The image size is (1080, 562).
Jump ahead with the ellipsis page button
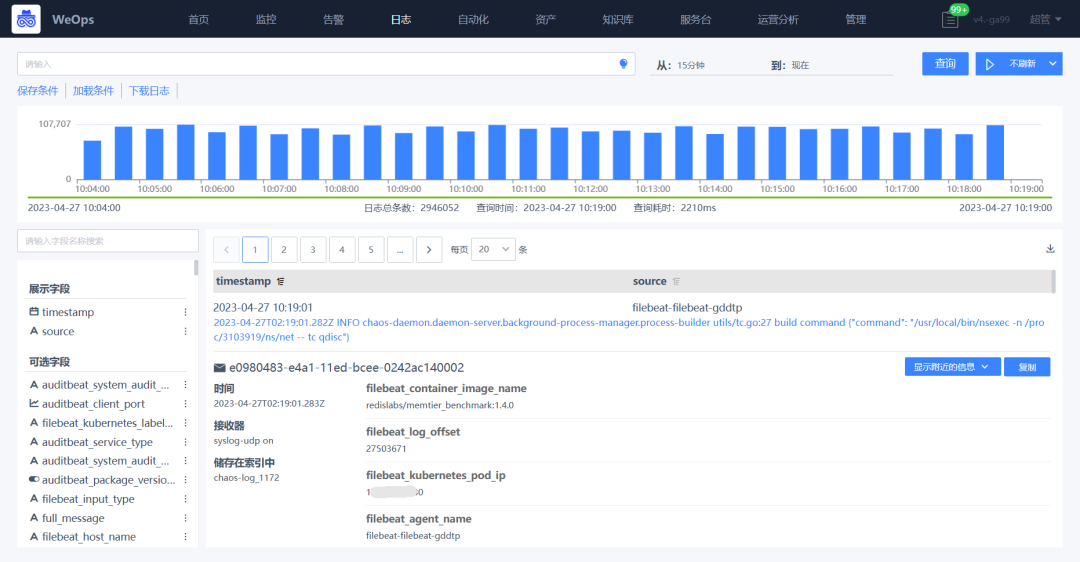coord(400,249)
